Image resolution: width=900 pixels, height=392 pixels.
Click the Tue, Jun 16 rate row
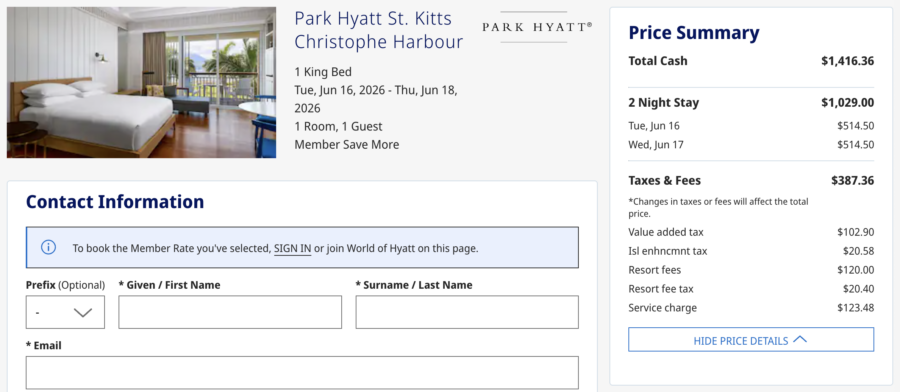coord(751,126)
